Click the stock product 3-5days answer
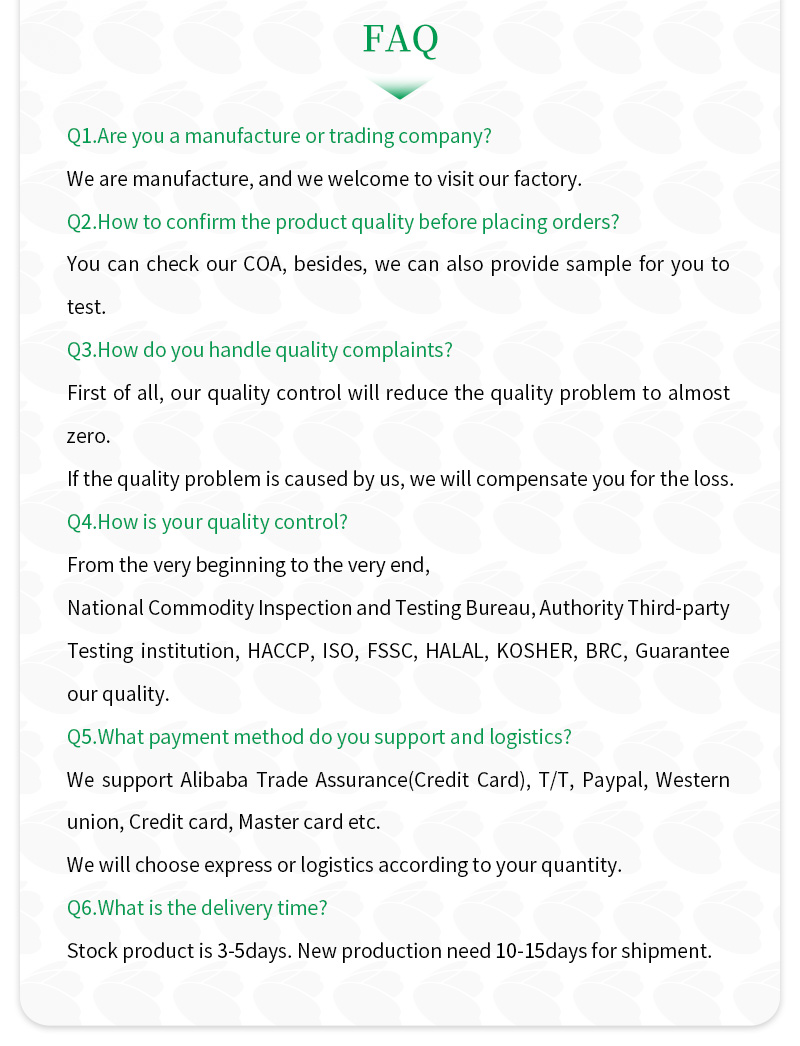Viewport: 800px width, 1046px height. [x=389, y=951]
